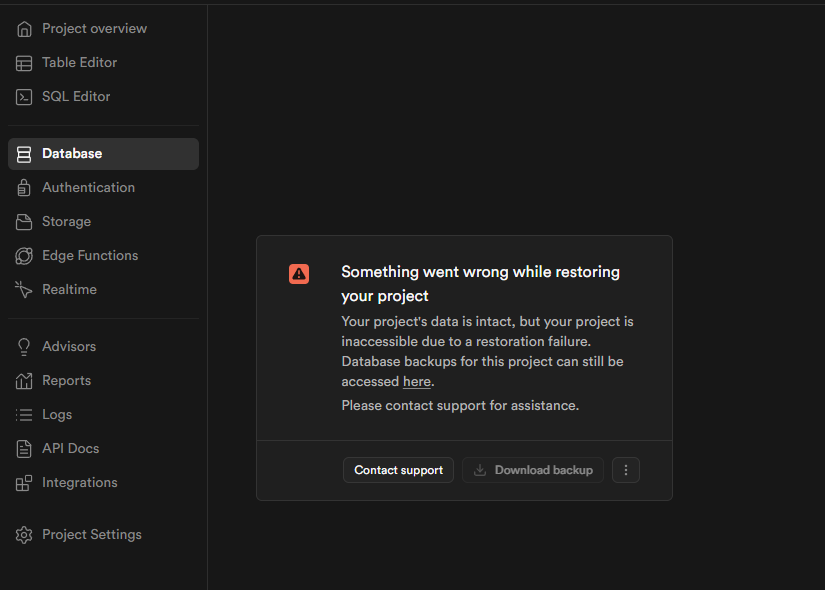Follow the 'here' backups link

coord(416,382)
